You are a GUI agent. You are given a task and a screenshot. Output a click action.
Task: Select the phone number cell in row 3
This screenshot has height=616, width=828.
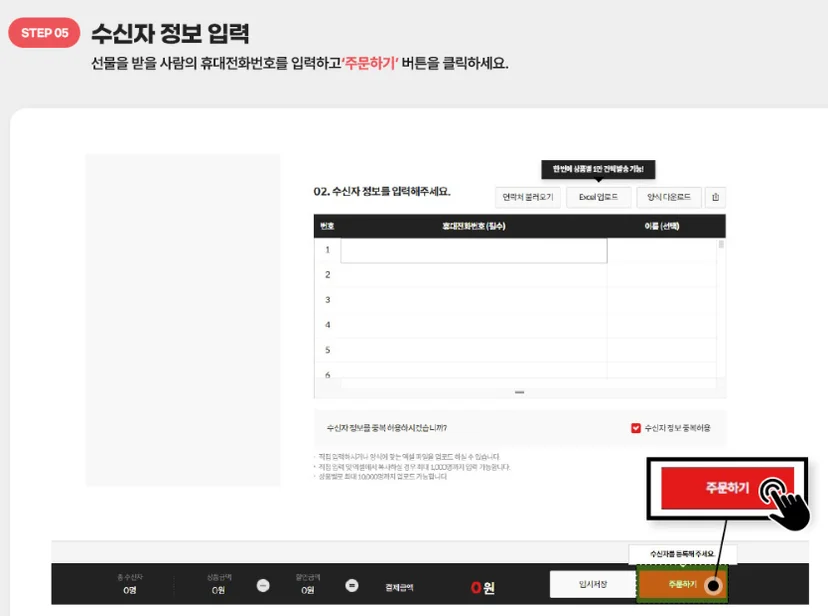point(474,300)
